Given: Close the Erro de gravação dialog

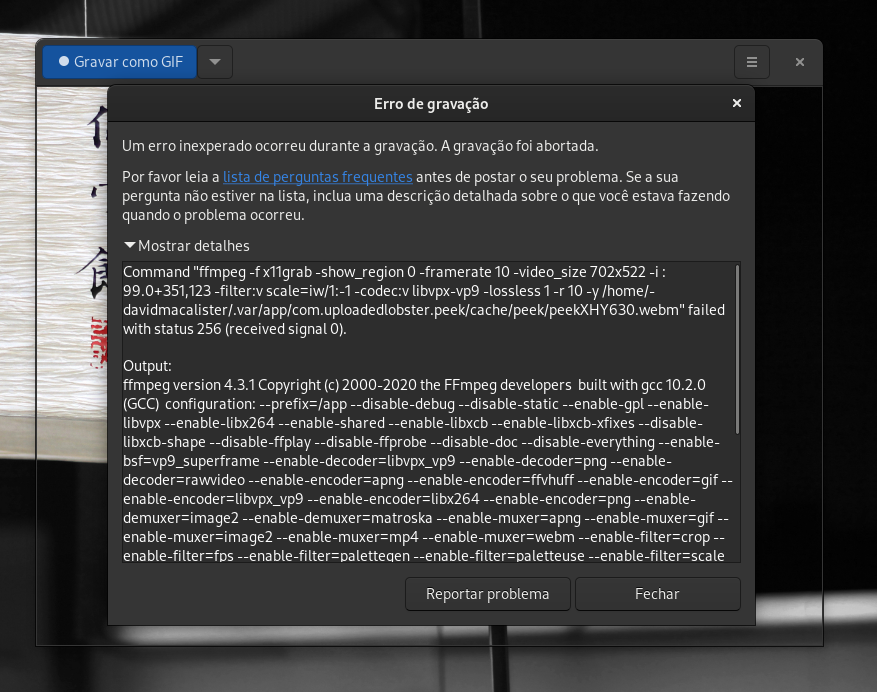Looking at the screenshot, I should (737, 103).
